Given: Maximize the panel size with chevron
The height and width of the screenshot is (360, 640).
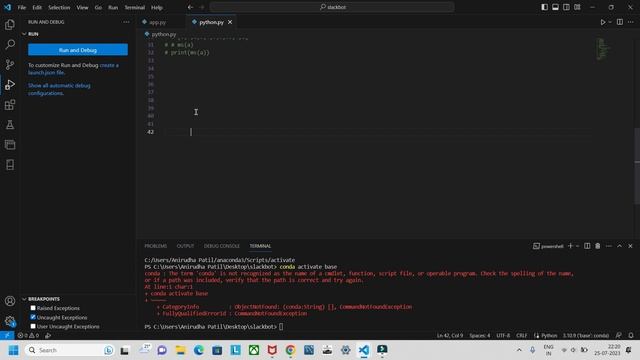Looking at the screenshot, I should (x=620, y=246).
